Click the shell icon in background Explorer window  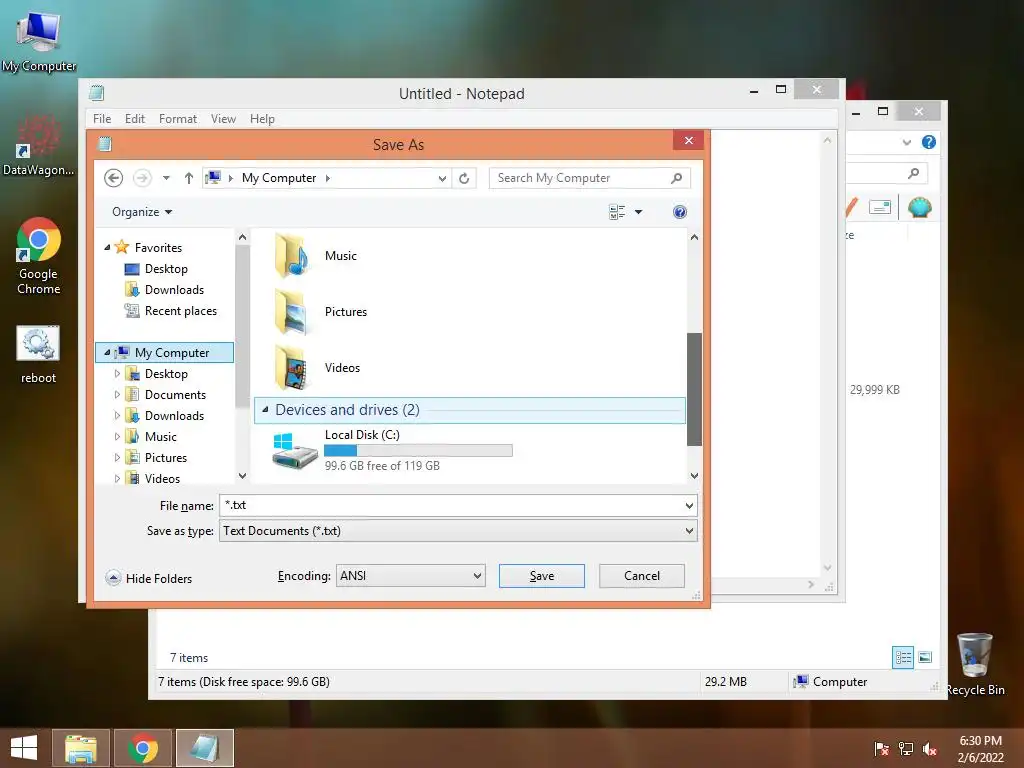coord(919,208)
